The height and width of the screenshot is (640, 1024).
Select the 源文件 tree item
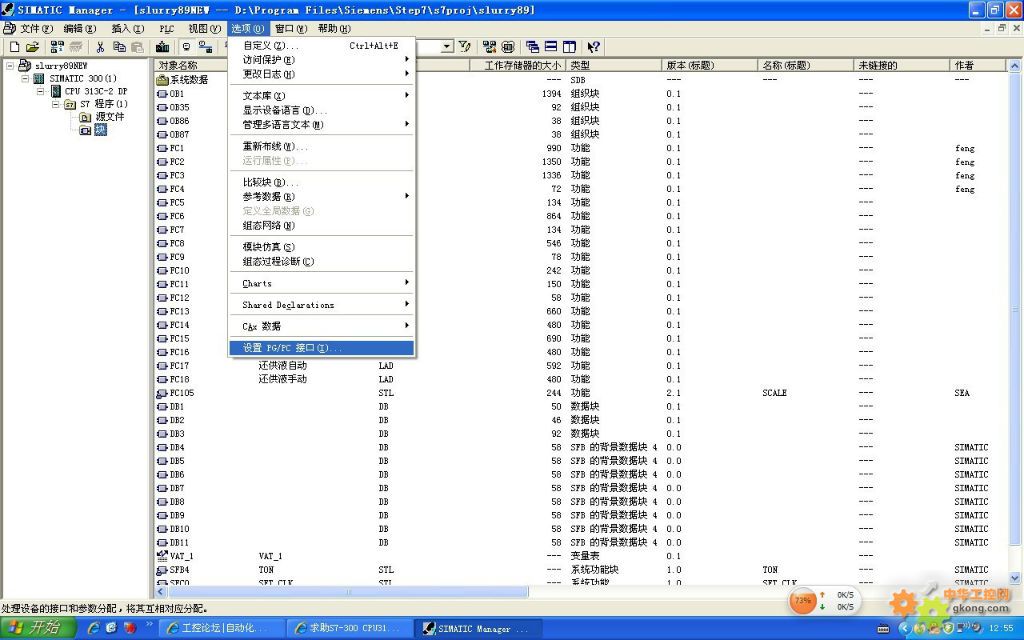[x=110, y=117]
